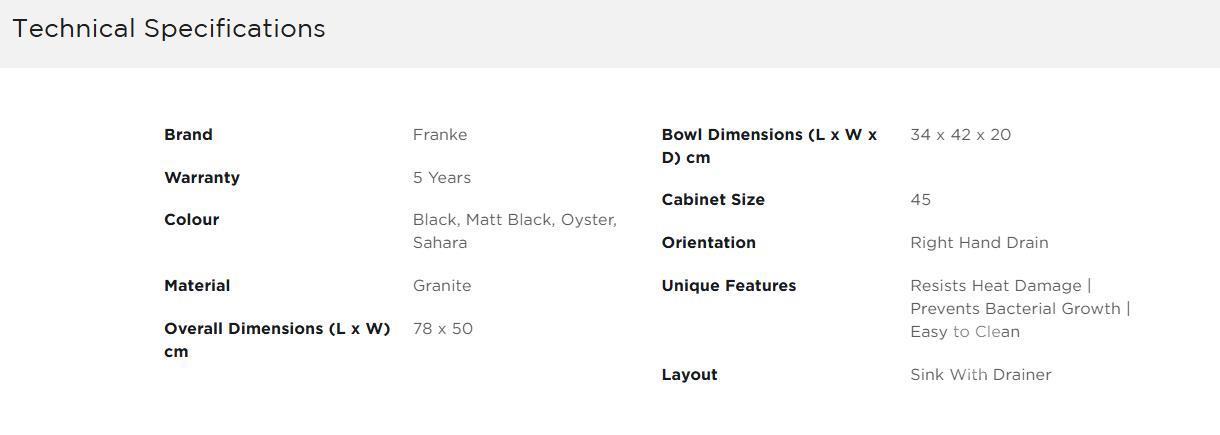This screenshot has height=435, width=1220.
Task: Click the Granite material value
Action: (x=442, y=286)
